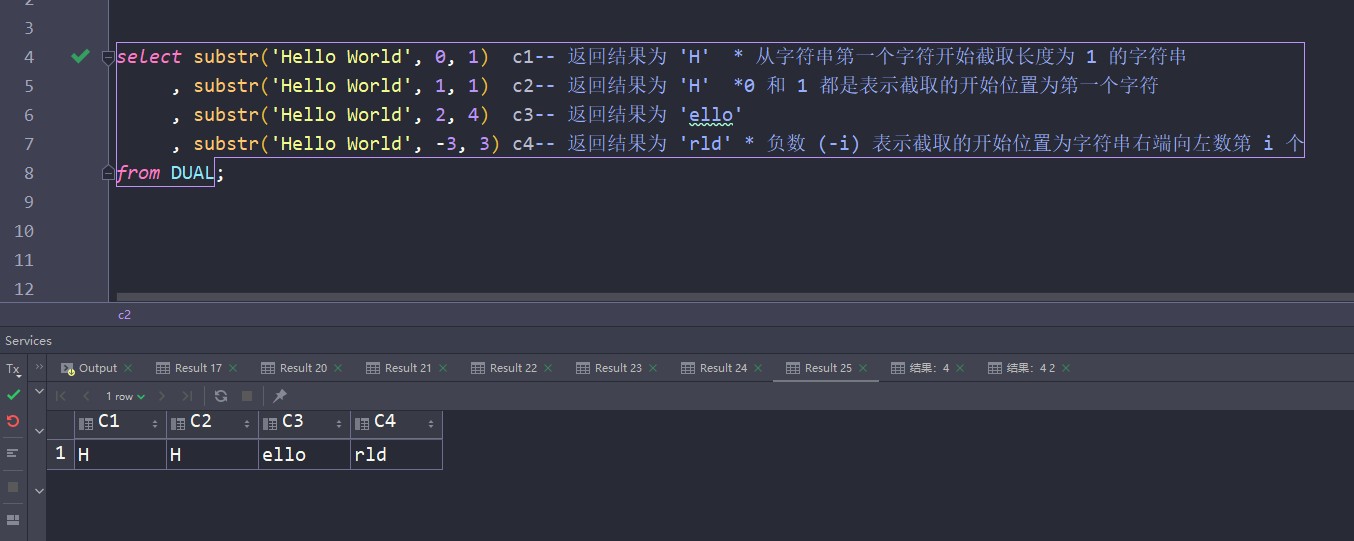Click the red Rollback icon

point(13,421)
